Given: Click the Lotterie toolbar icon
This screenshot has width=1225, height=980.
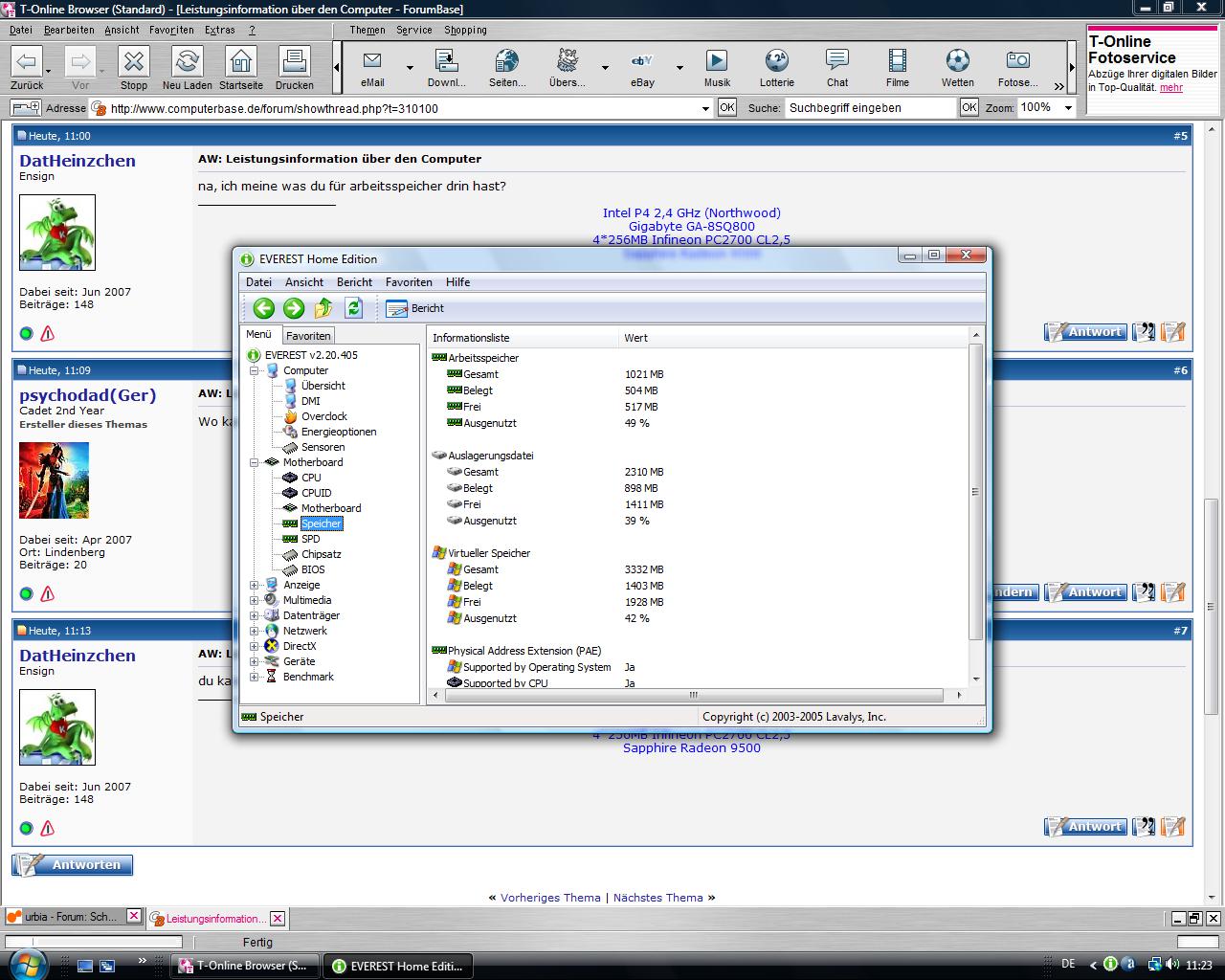Looking at the screenshot, I should tap(777, 68).
